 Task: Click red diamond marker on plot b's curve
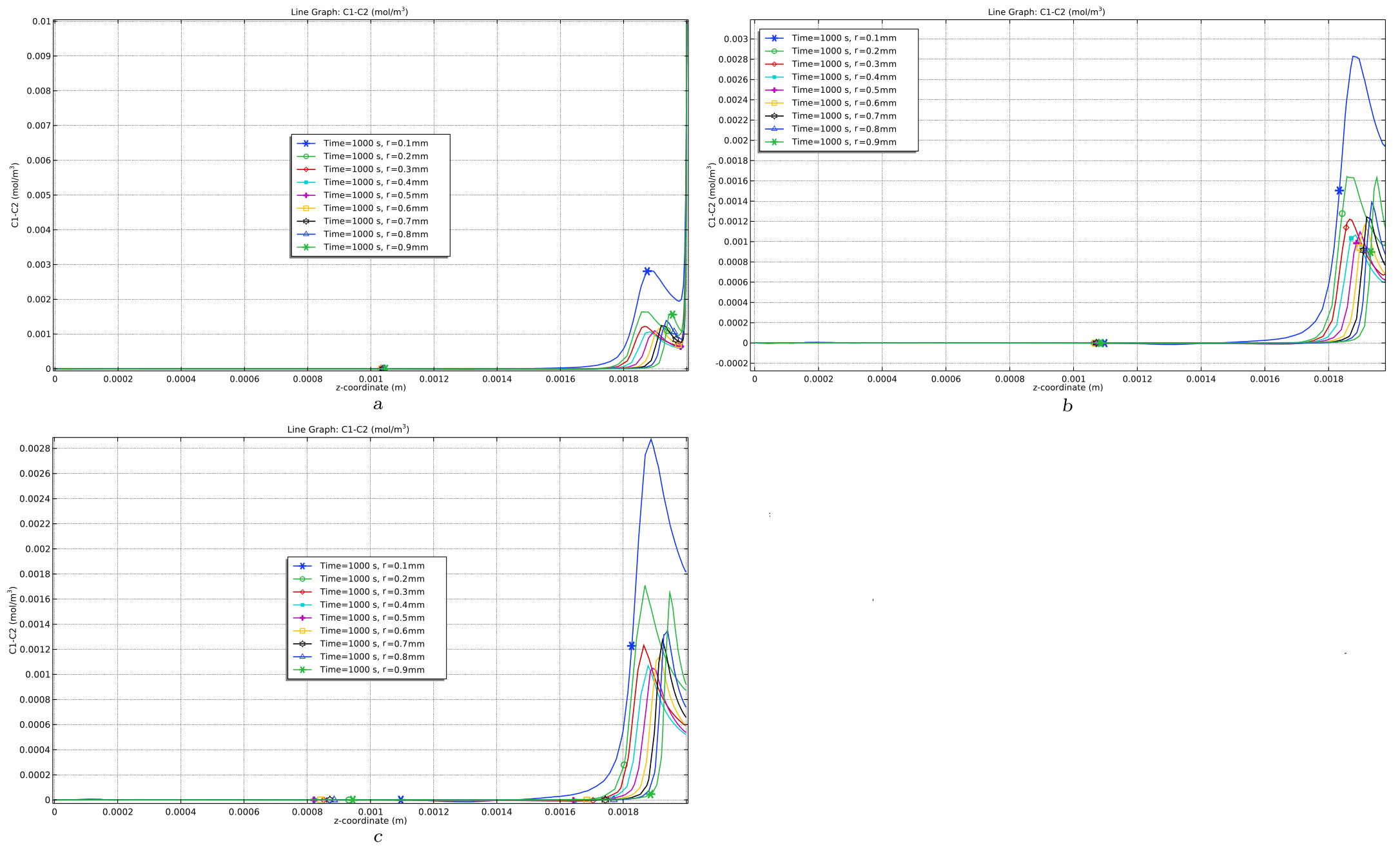point(1346,228)
